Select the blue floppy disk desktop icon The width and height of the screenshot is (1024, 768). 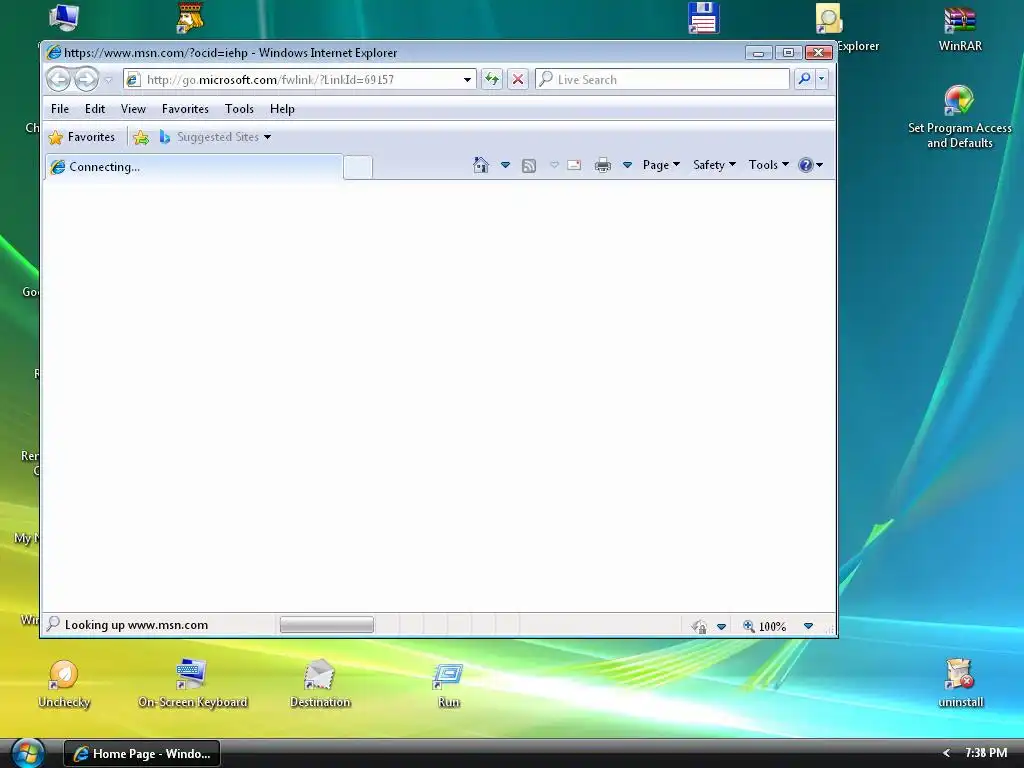[x=703, y=18]
